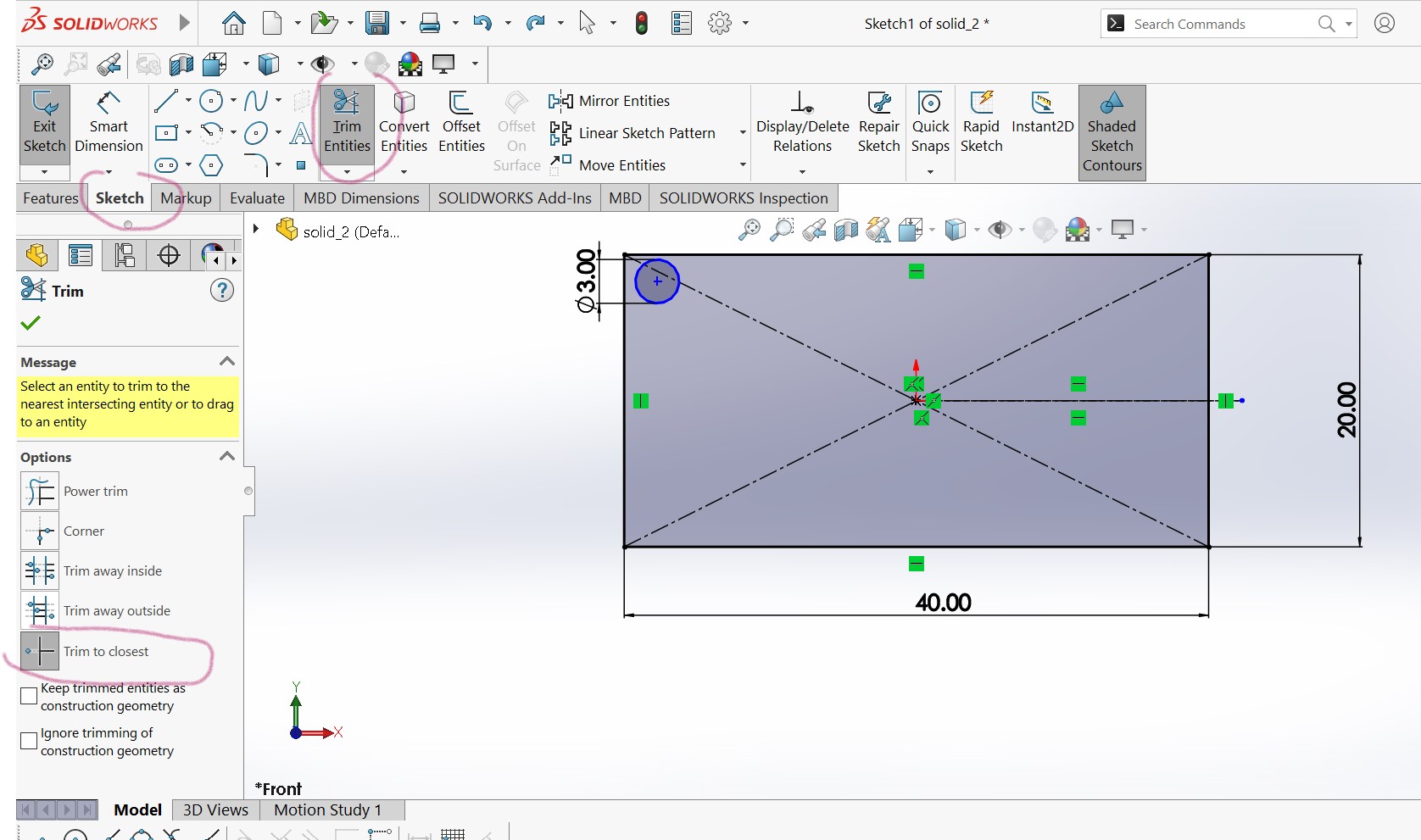This screenshot has width=1421, height=840.
Task: Toggle Shaded Sketch Contours
Action: (1112, 132)
